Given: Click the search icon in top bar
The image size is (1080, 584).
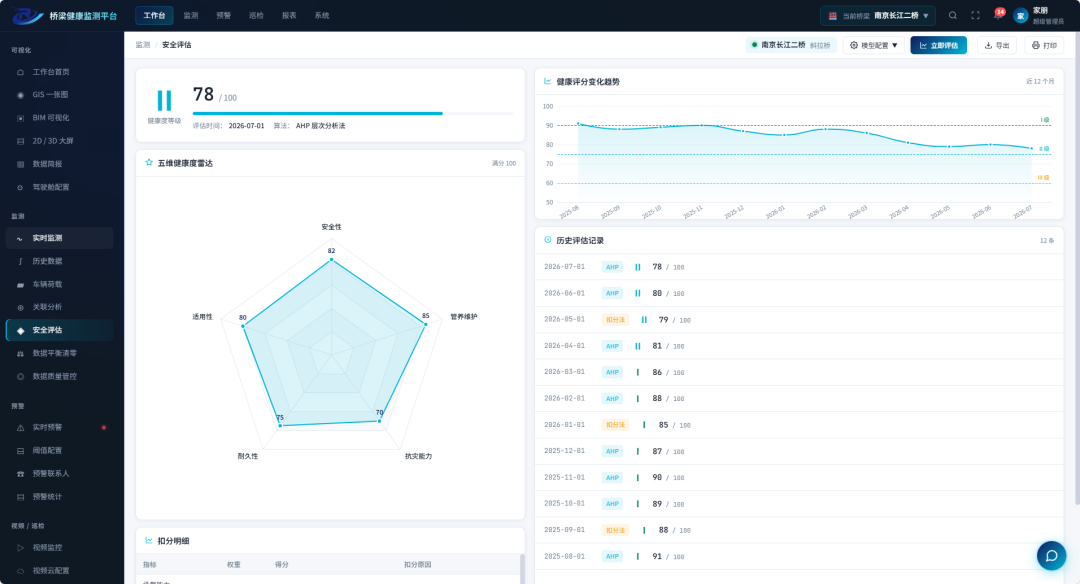Looking at the screenshot, I should [x=953, y=15].
